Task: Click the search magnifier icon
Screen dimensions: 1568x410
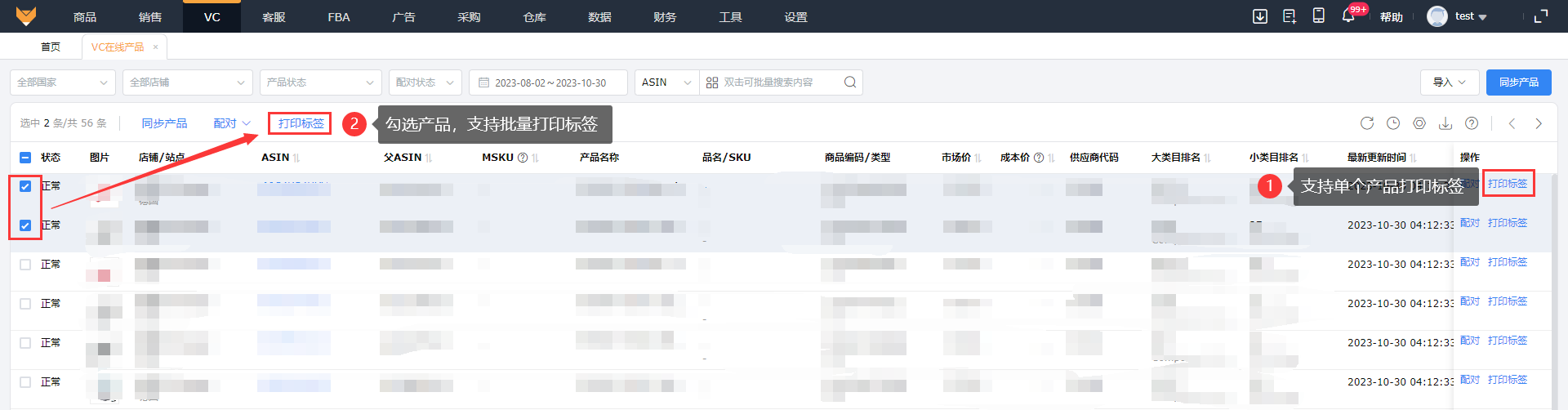Action: (850, 82)
